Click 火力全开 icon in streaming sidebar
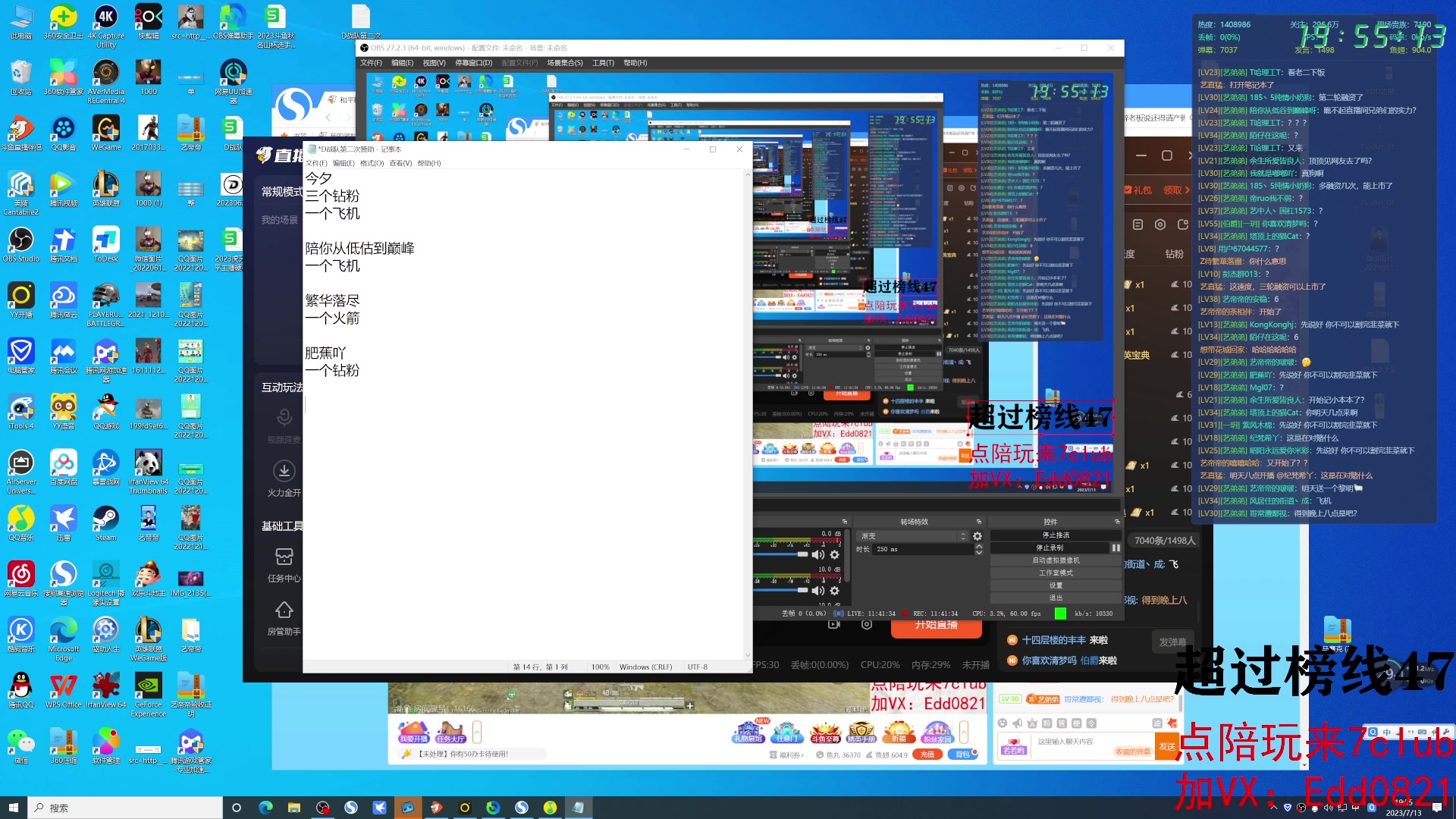This screenshot has width=1456, height=819. (x=284, y=478)
